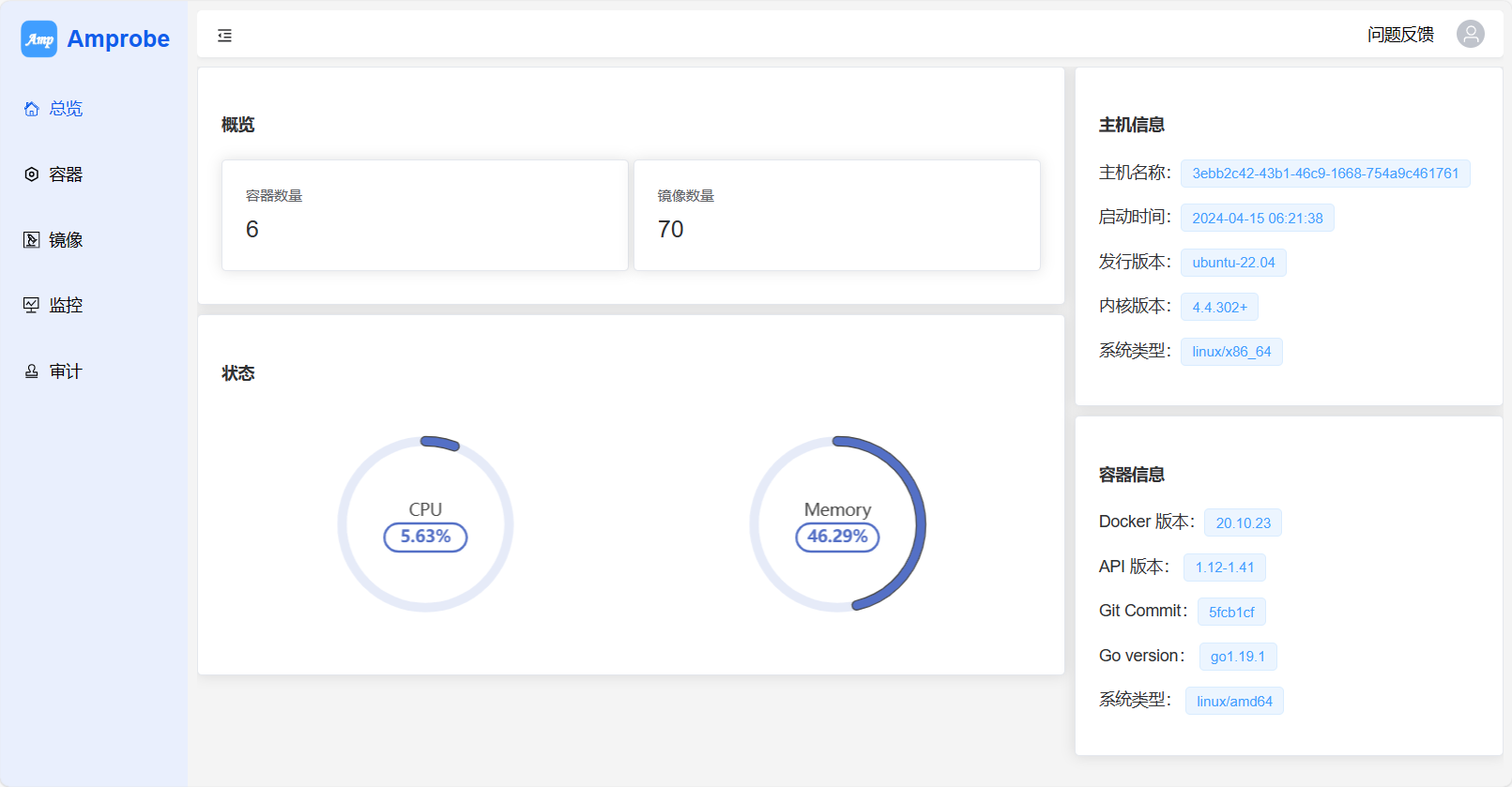Click the monitor icon beside 监控
This screenshot has width=1512, height=787.
(32, 305)
